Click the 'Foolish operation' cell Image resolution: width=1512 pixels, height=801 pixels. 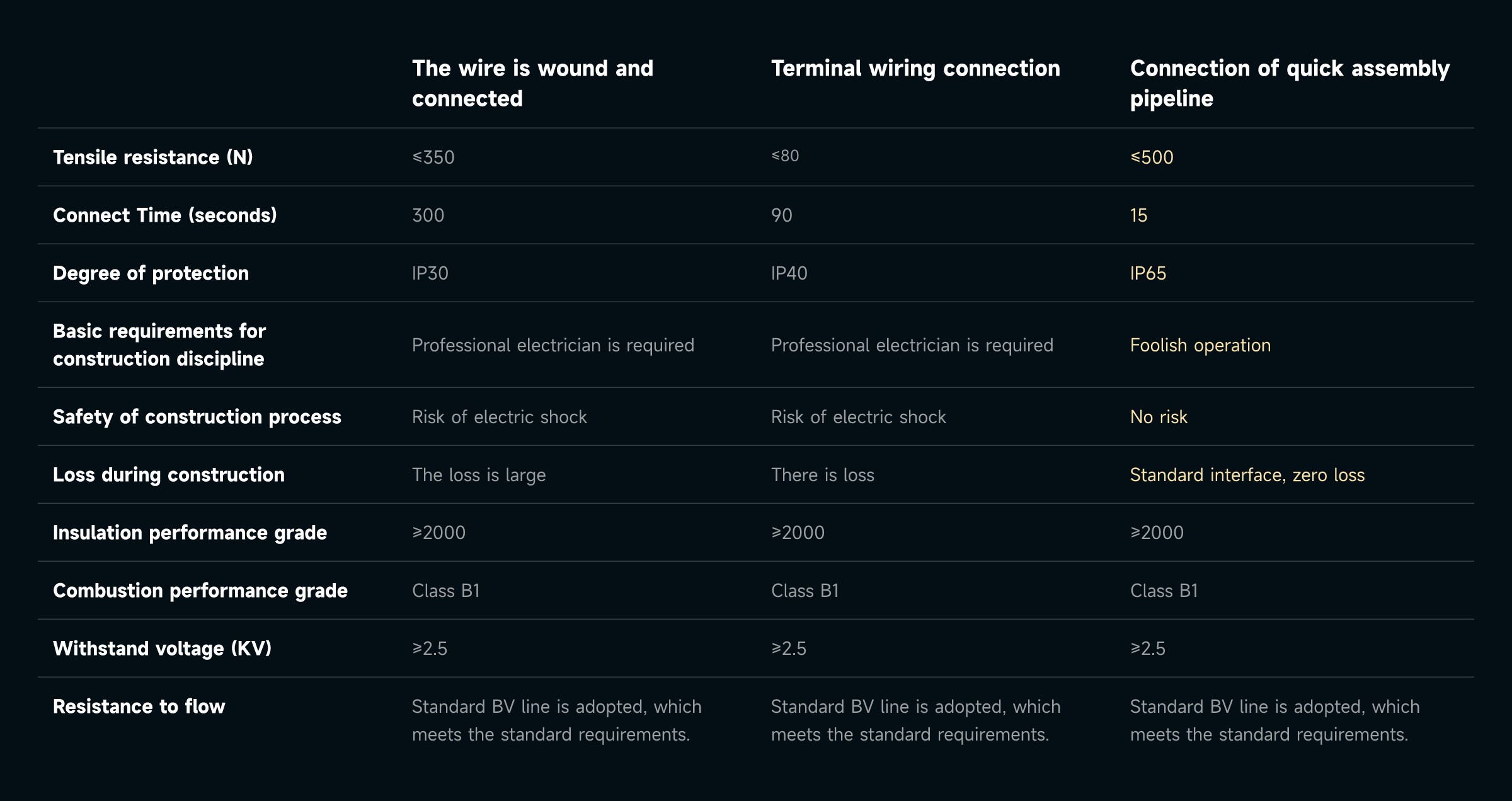pyautogui.click(x=1200, y=345)
